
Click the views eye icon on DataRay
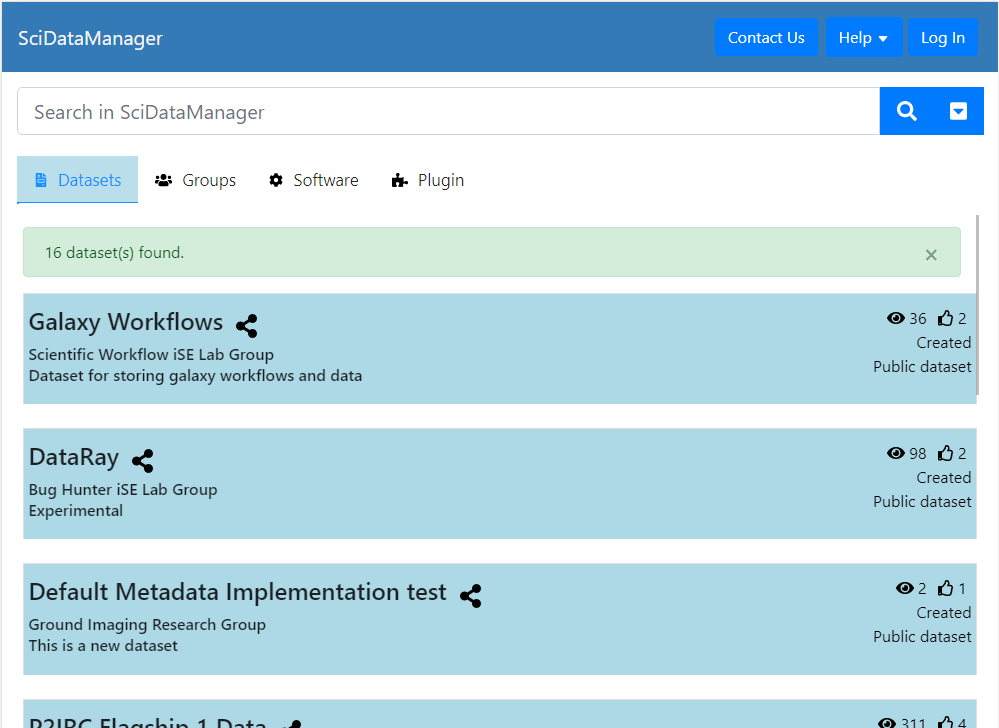(x=896, y=453)
